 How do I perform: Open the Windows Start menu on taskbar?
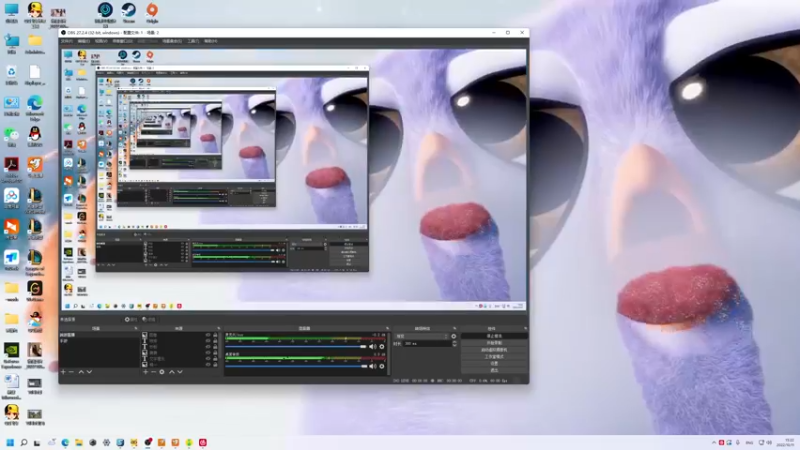point(10,442)
